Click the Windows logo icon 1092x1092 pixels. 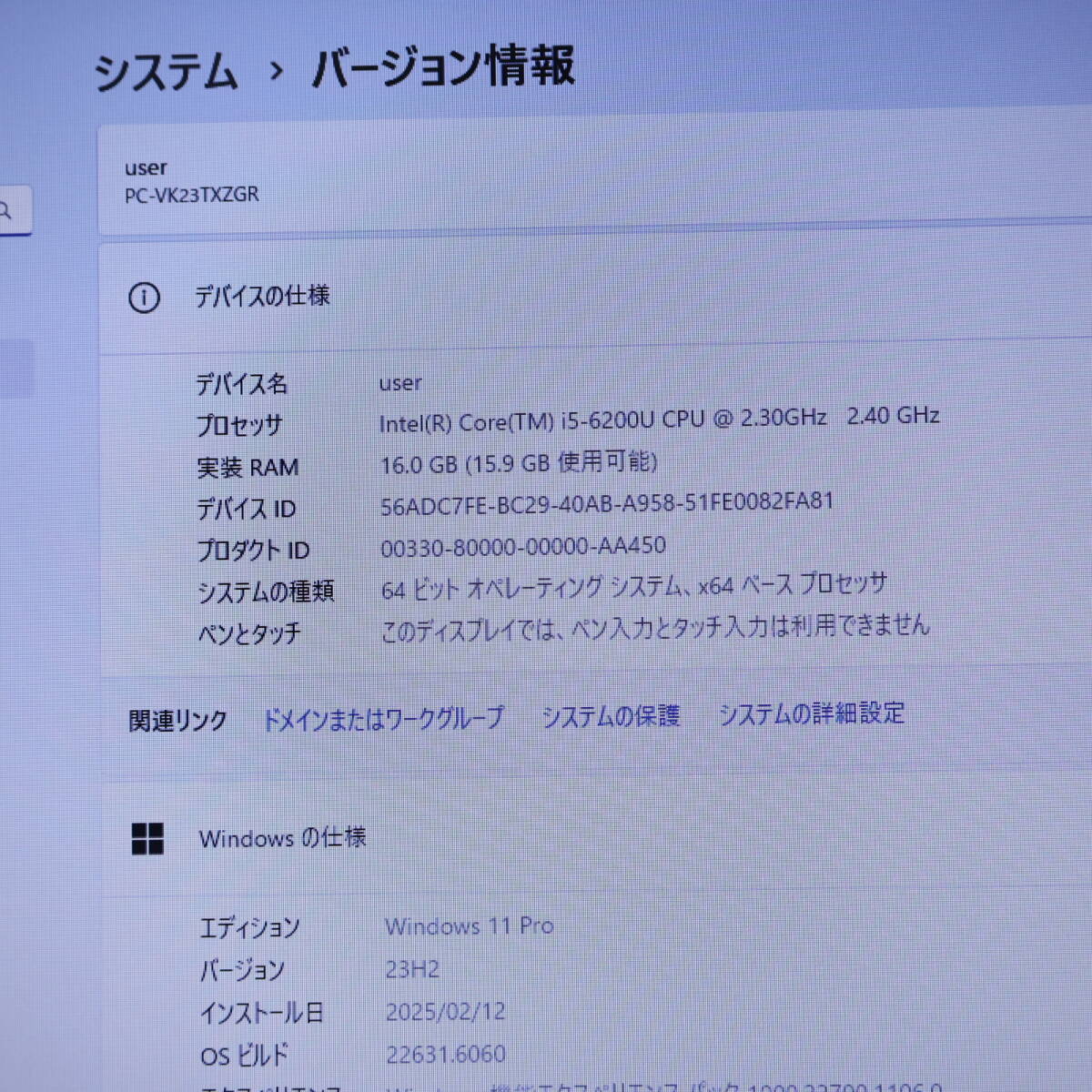coord(147,839)
